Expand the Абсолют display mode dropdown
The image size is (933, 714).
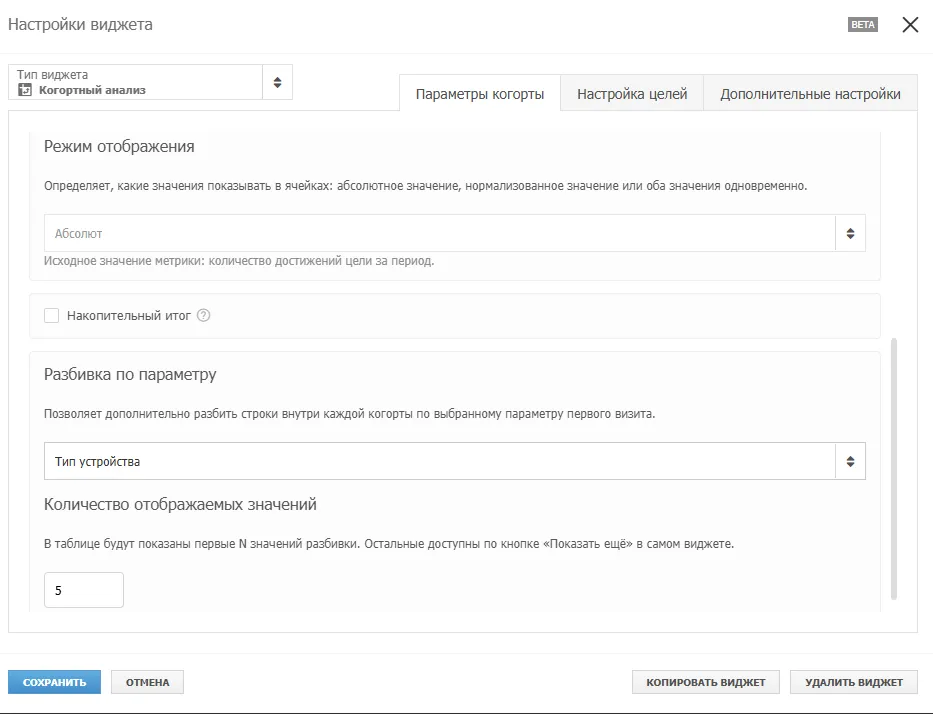[455, 233]
